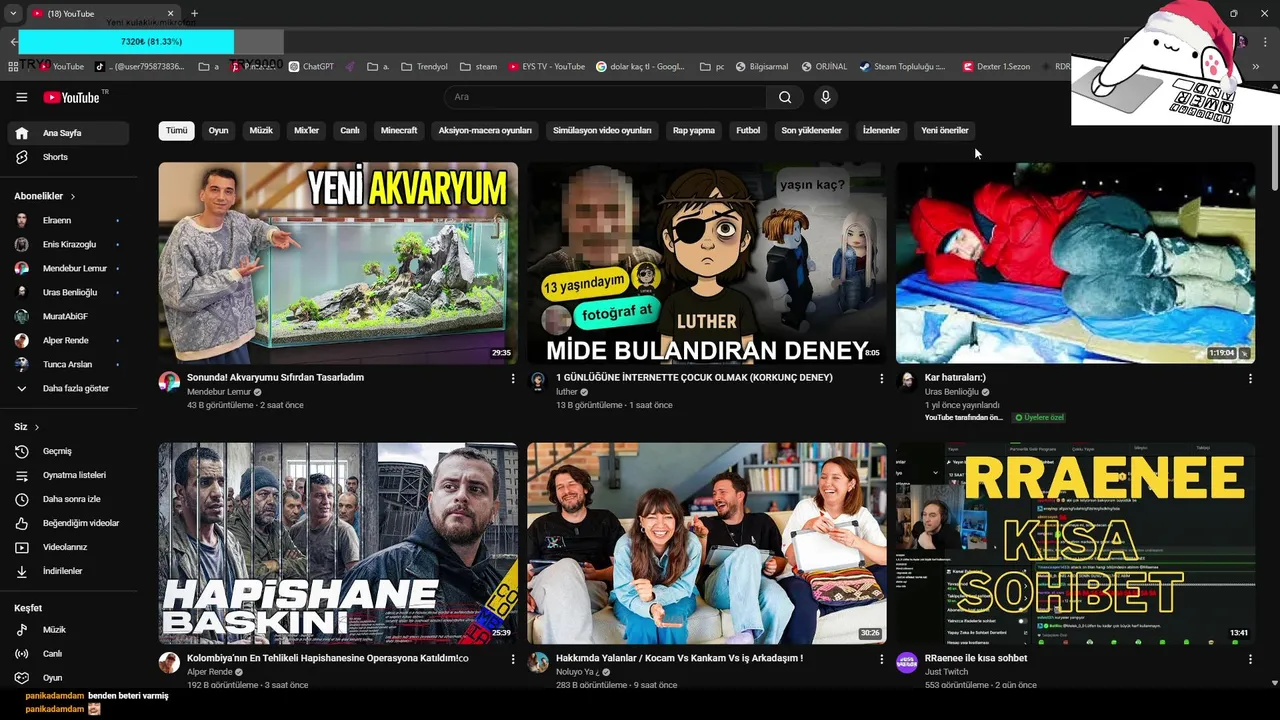The image size is (1280, 720).
Task: Open Videolarınız page
Action: pos(69,547)
